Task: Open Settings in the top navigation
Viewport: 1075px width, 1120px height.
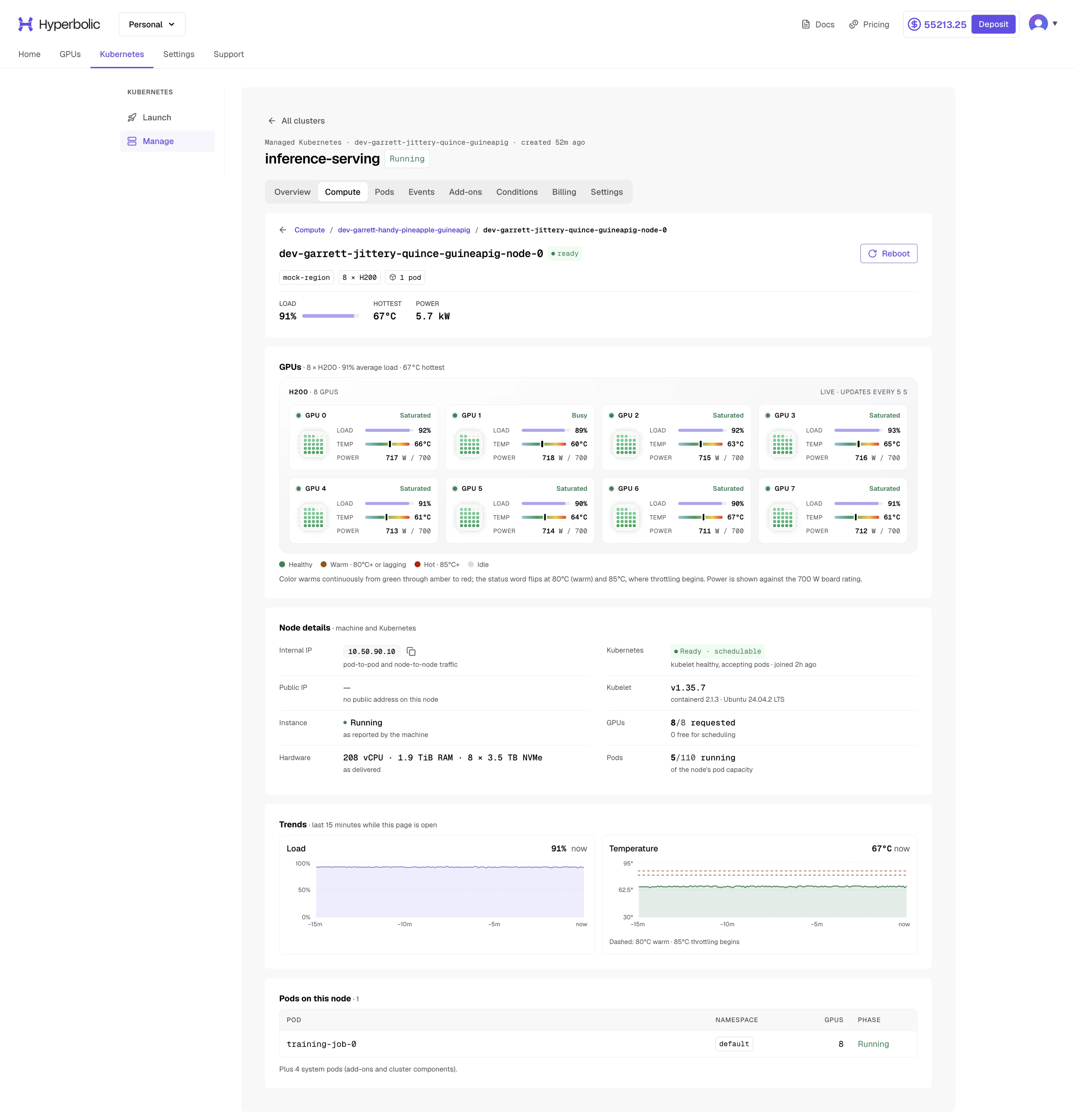Action: (179, 54)
